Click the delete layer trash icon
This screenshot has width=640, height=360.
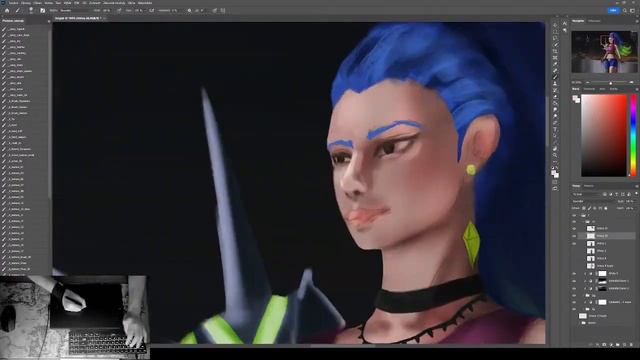[x=631, y=345]
